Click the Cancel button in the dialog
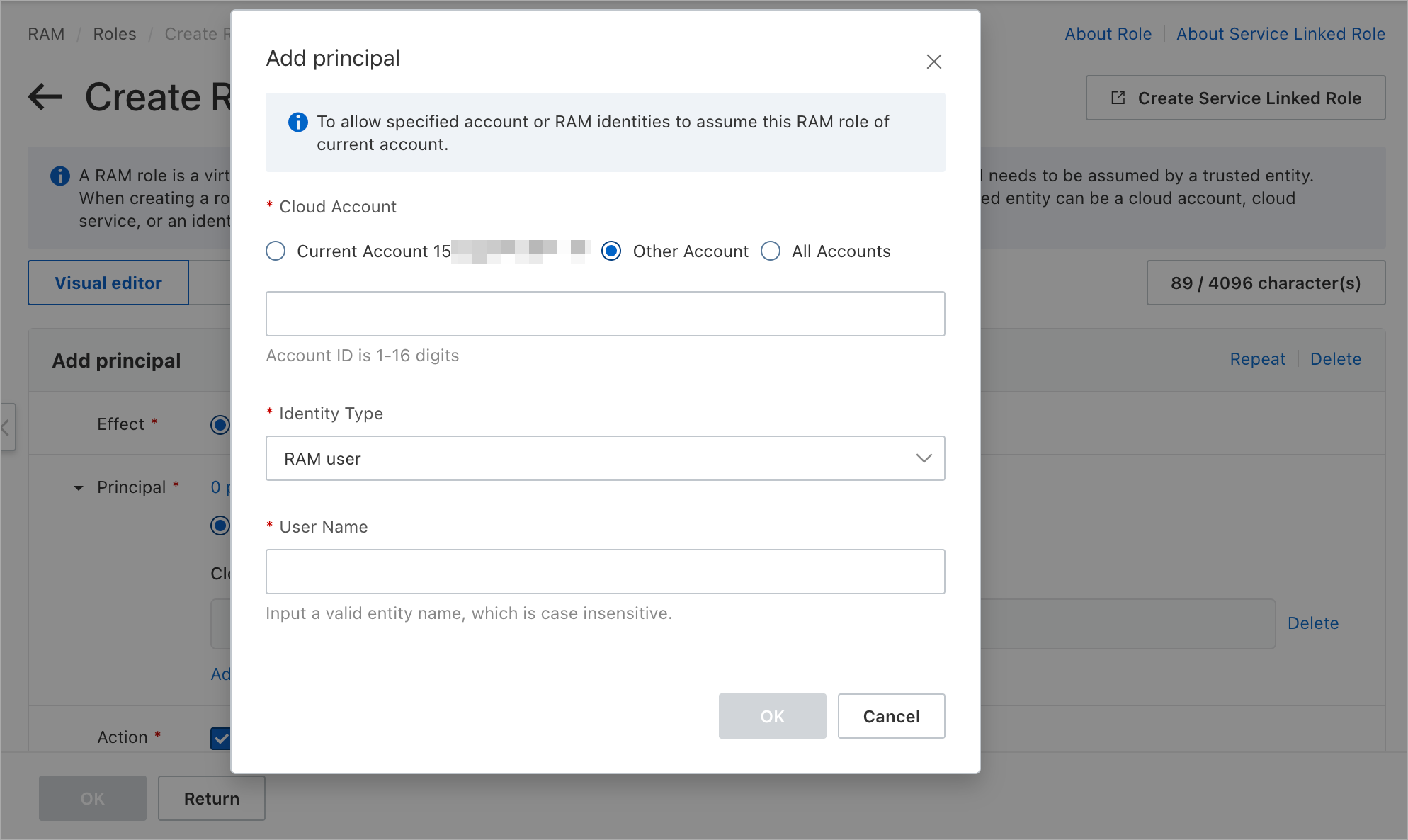This screenshot has width=1408, height=840. pyautogui.click(x=891, y=716)
